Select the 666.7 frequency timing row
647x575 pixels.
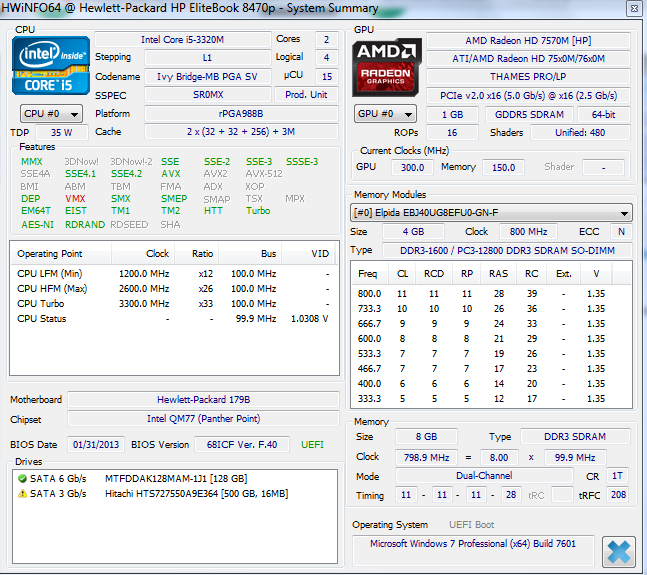click(491, 324)
